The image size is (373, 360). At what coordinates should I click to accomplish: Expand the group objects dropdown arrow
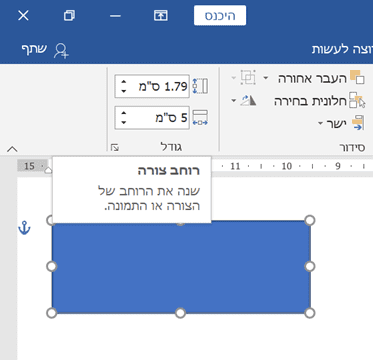click(x=234, y=78)
